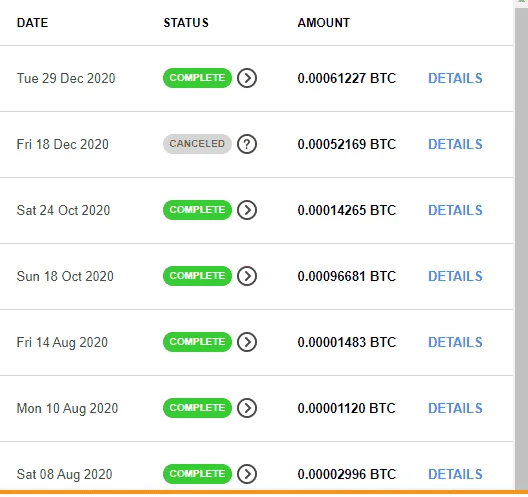The width and height of the screenshot is (528, 497).
Task: Click arrow icon for 24 Oct 2020 payout
Action: click(x=247, y=210)
